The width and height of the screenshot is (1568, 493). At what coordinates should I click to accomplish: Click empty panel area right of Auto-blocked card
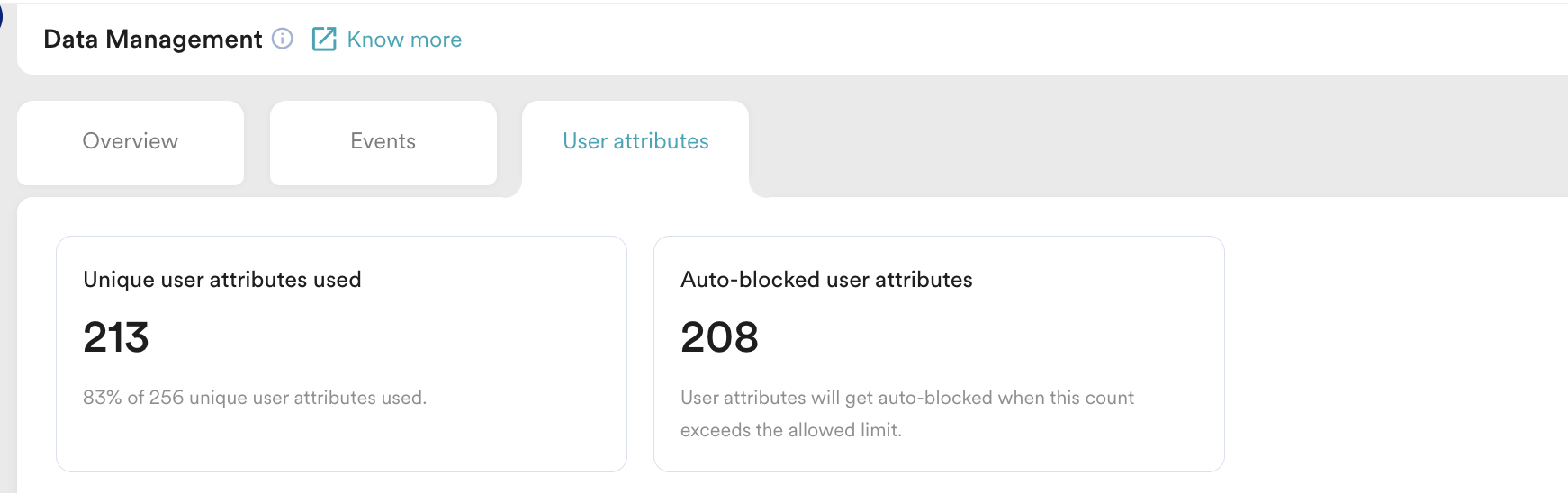pyautogui.click(x=1395, y=351)
